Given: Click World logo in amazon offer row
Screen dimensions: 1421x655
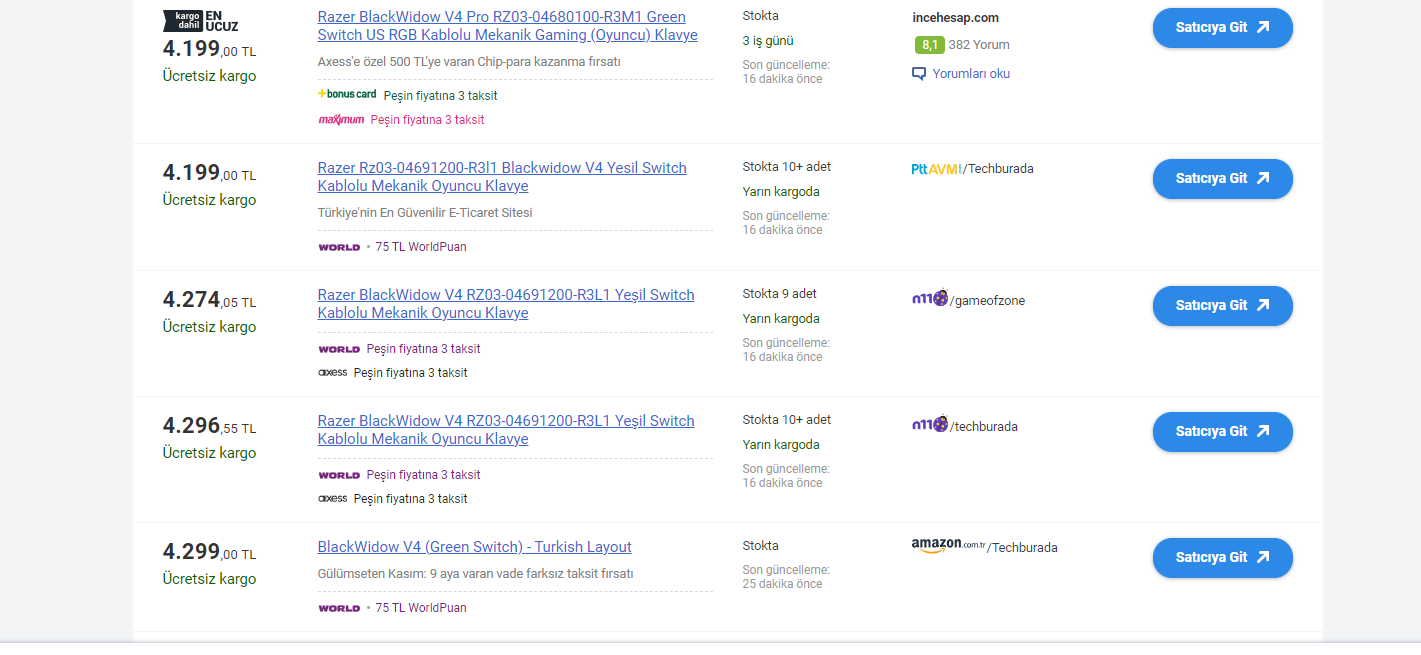Looking at the screenshot, I should pyautogui.click(x=339, y=608).
